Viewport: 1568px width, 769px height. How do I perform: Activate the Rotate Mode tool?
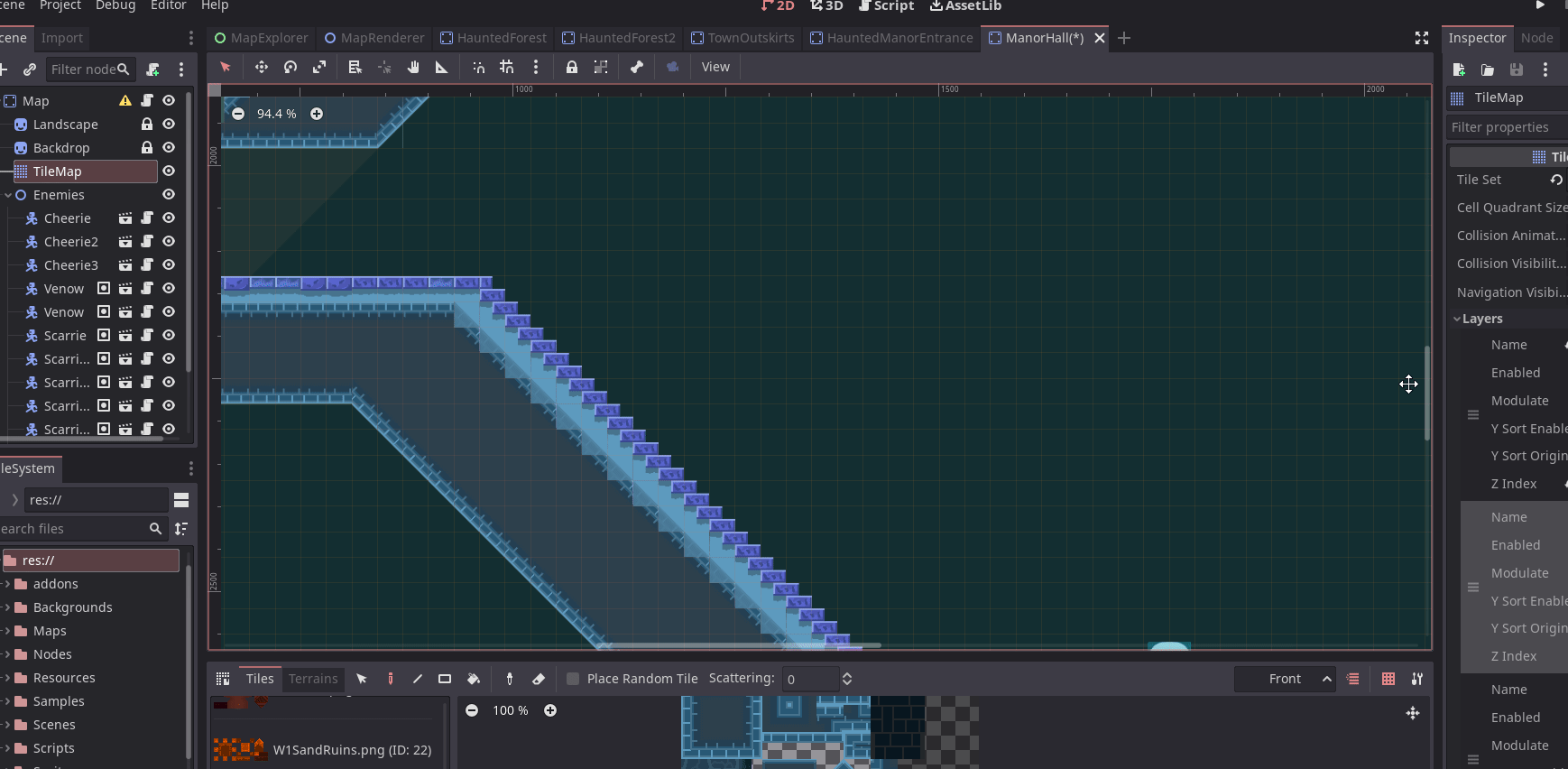coord(291,67)
